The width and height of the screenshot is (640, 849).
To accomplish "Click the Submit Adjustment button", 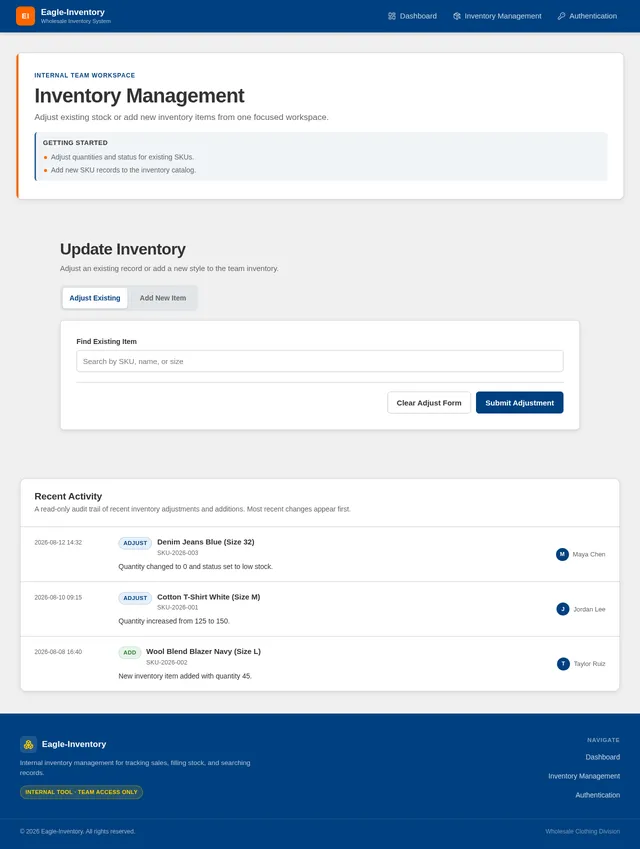I will (x=519, y=403).
